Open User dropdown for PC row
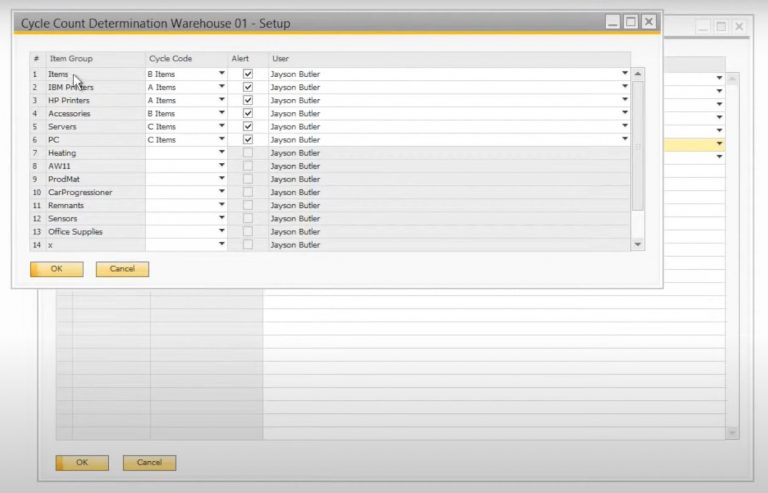768x493 pixels. click(x=624, y=139)
